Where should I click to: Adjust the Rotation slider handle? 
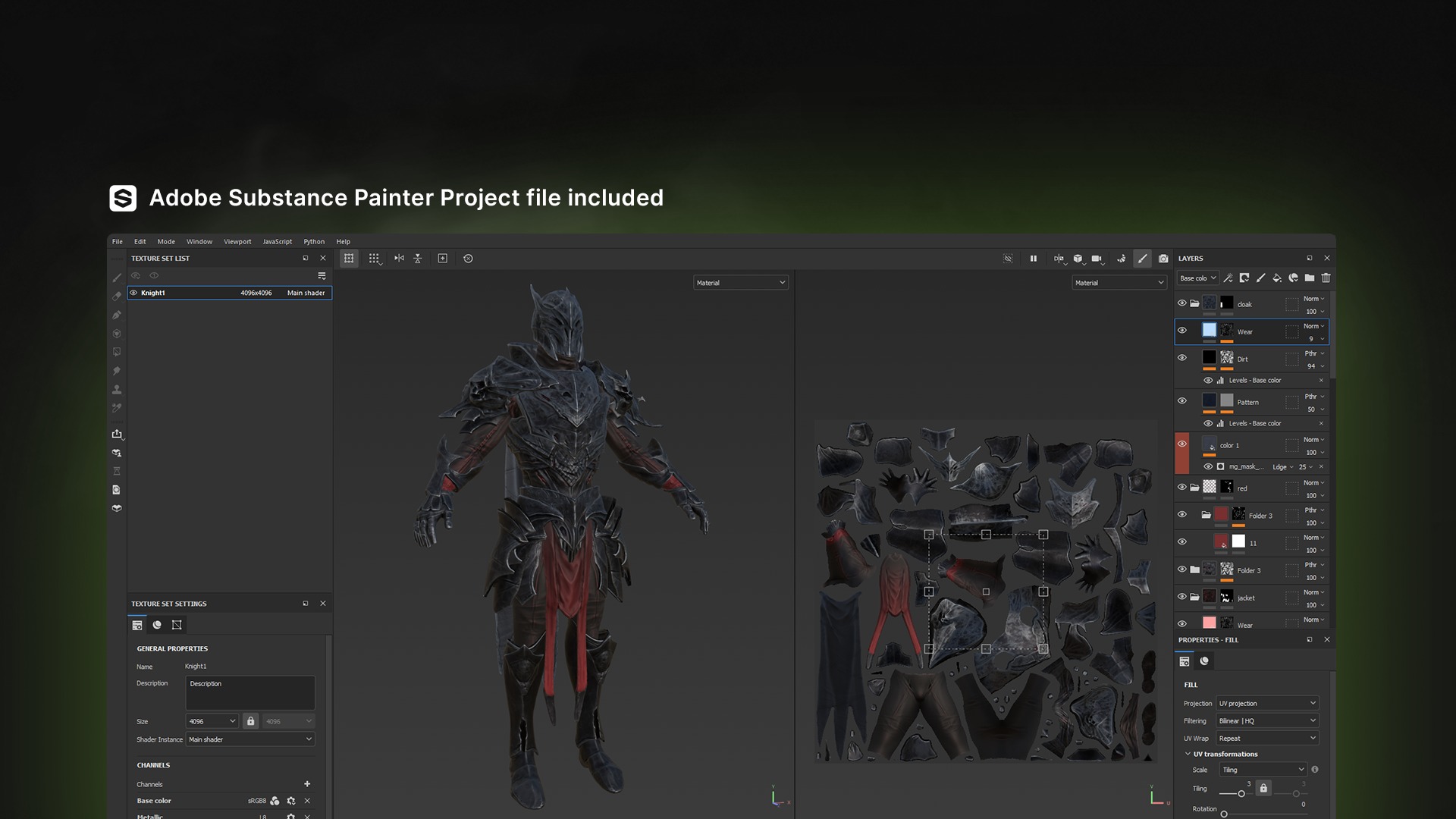pyautogui.click(x=1224, y=814)
